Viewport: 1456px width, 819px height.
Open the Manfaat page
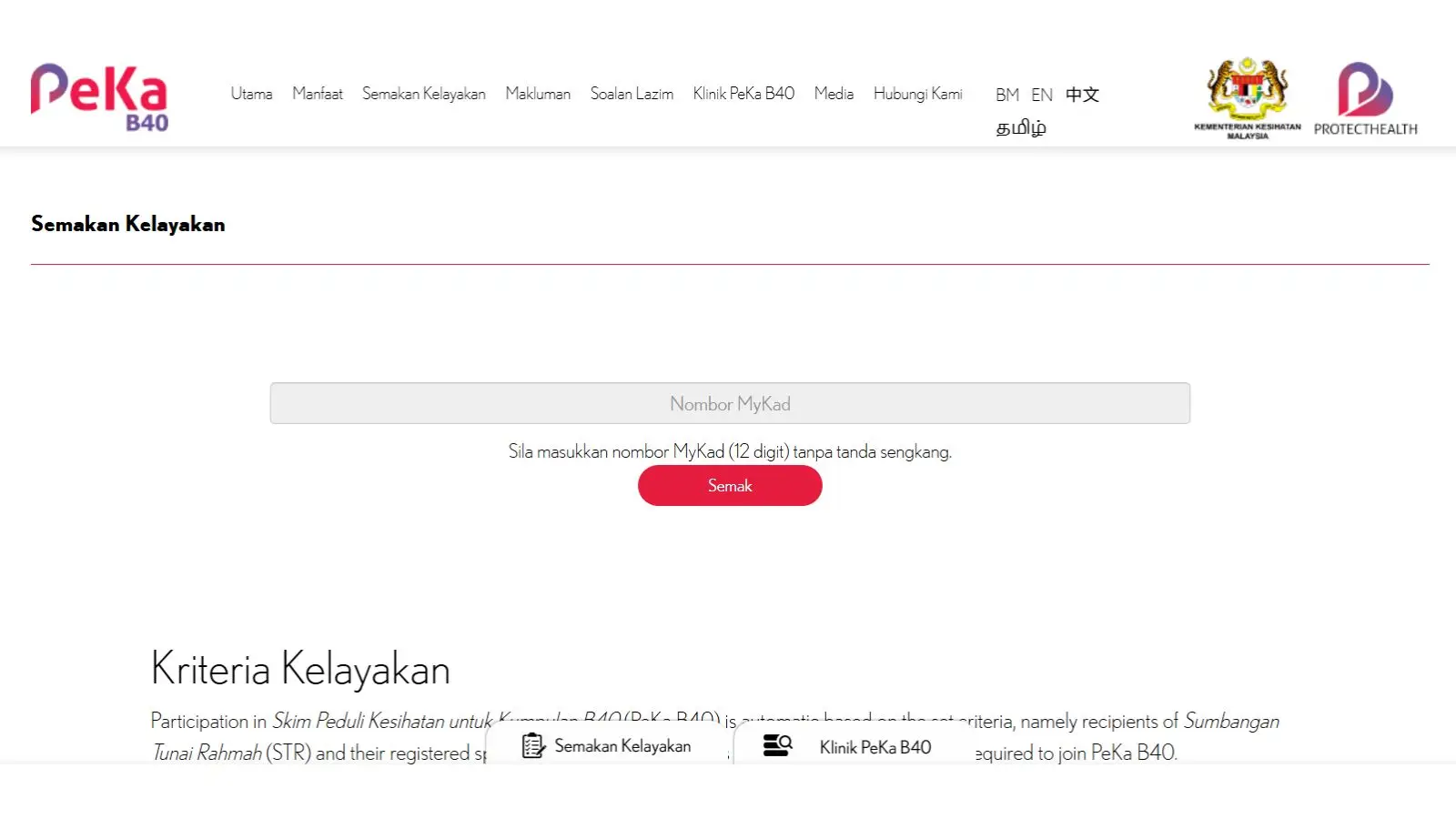[x=317, y=94]
